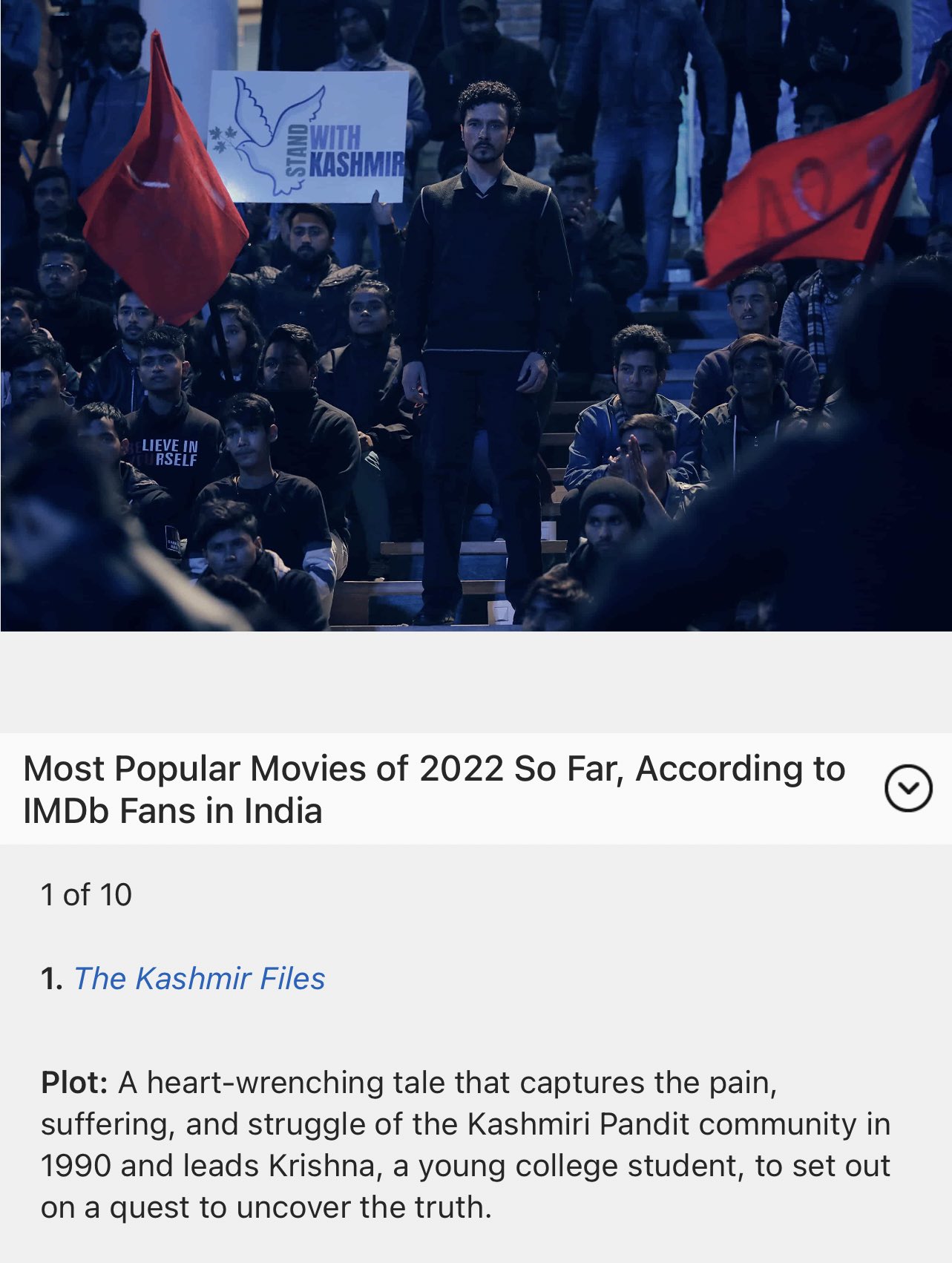Click the Most Popular Movies of 2022 heading
Image resolution: width=952 pixels, height=1263 pixels.
point(434,789)
